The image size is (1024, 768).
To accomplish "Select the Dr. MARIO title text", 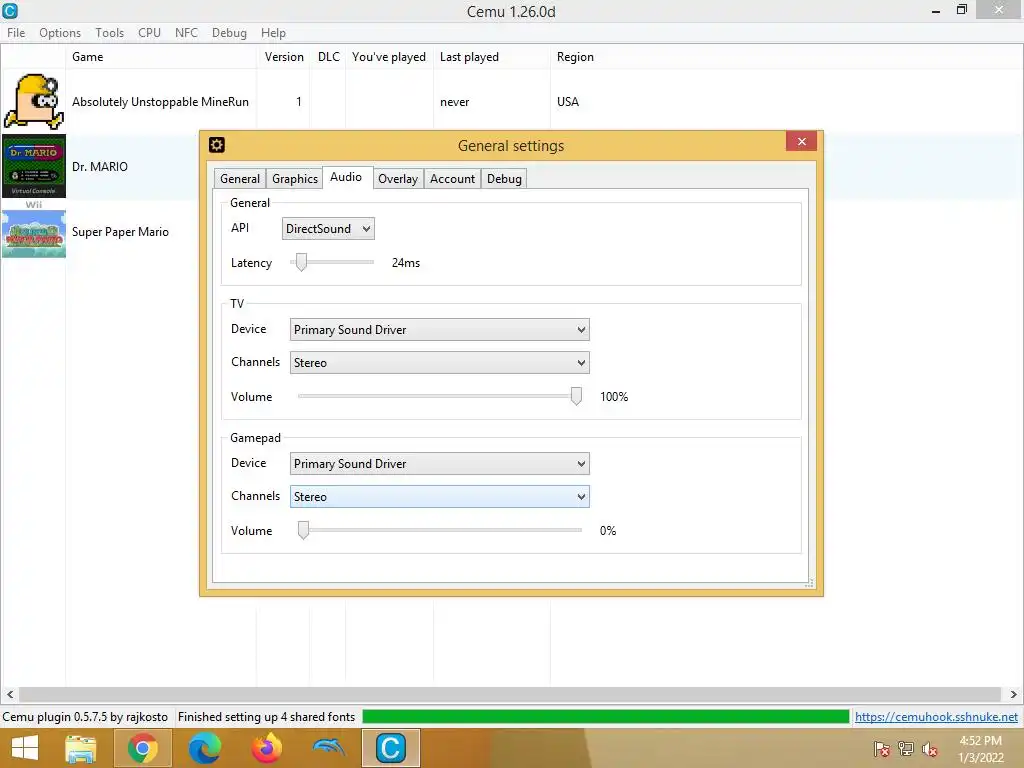I will pyautogui.click(x=100, y=167).
